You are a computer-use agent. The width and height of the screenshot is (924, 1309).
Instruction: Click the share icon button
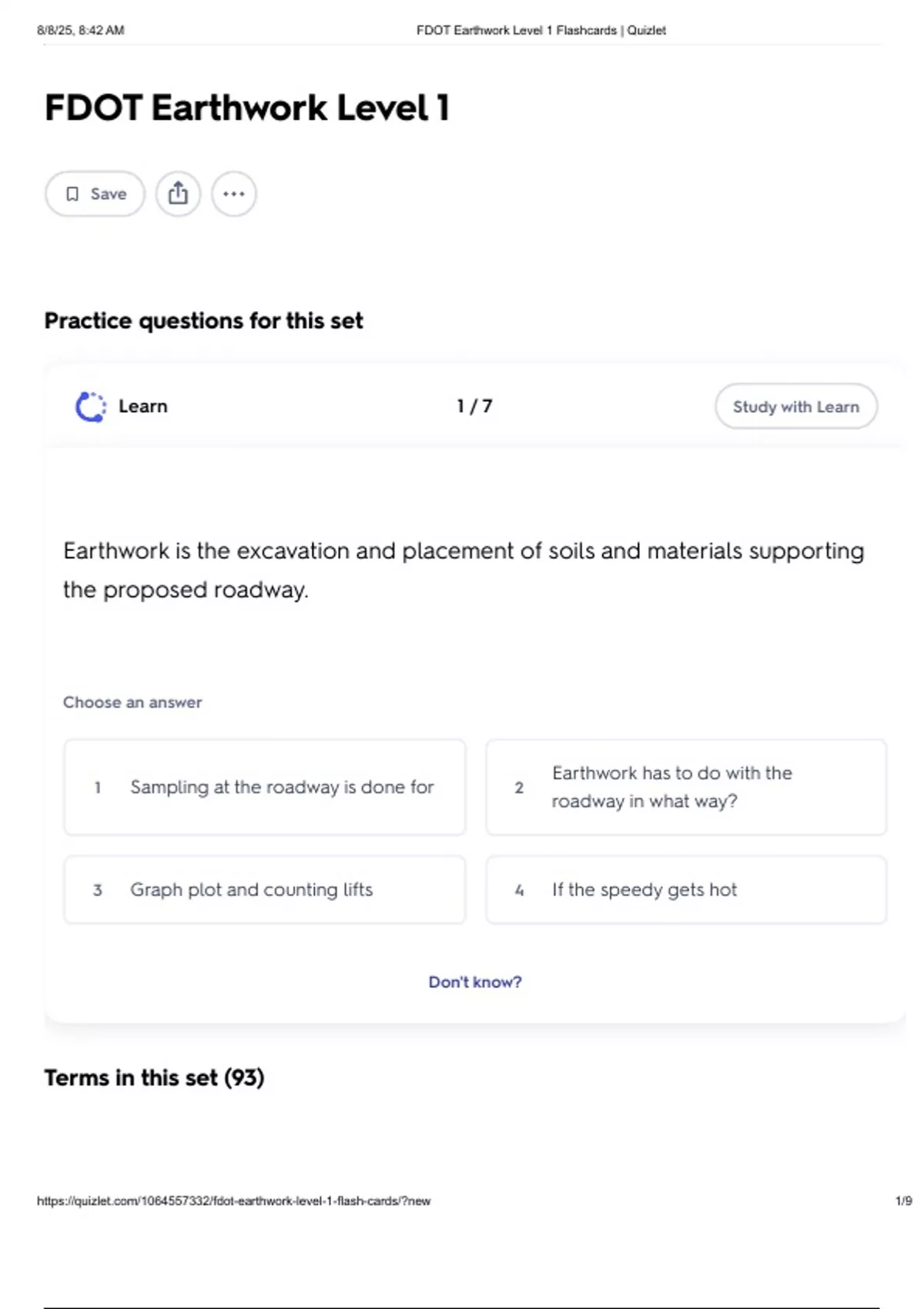(178, 194)
